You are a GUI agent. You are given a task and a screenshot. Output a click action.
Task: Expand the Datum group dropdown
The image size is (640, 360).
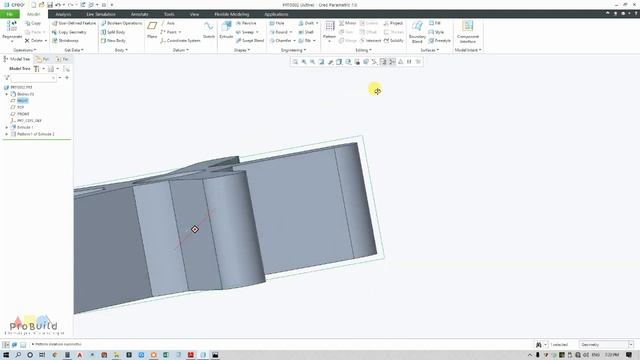point(180,50)
